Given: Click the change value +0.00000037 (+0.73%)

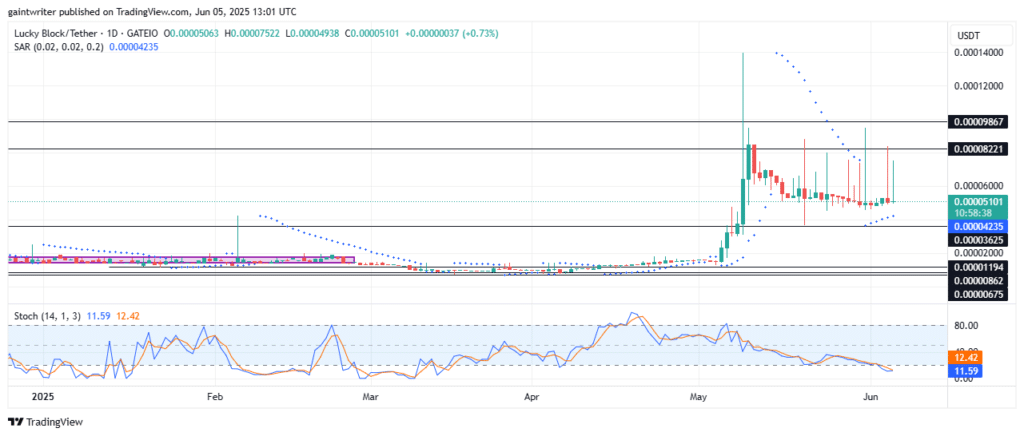Looking at the screenshot, I should (x=452, y=33).
